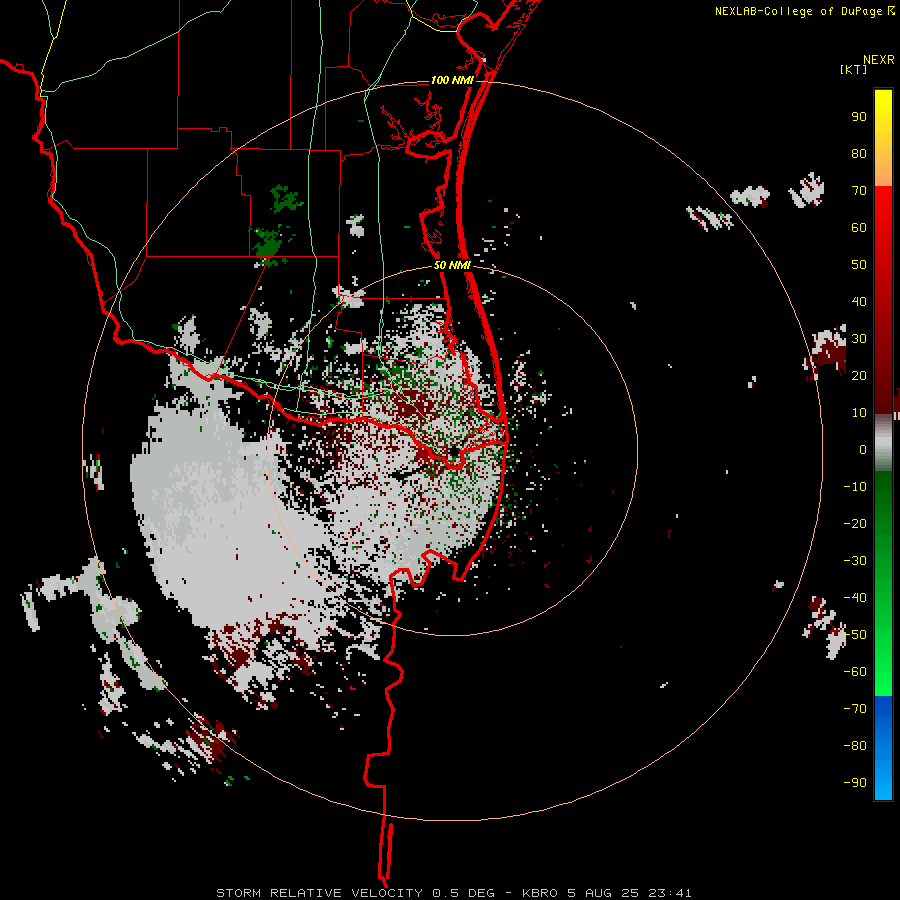Click the gray zero-velocity segment of color bar

click(x=883, y=443)
